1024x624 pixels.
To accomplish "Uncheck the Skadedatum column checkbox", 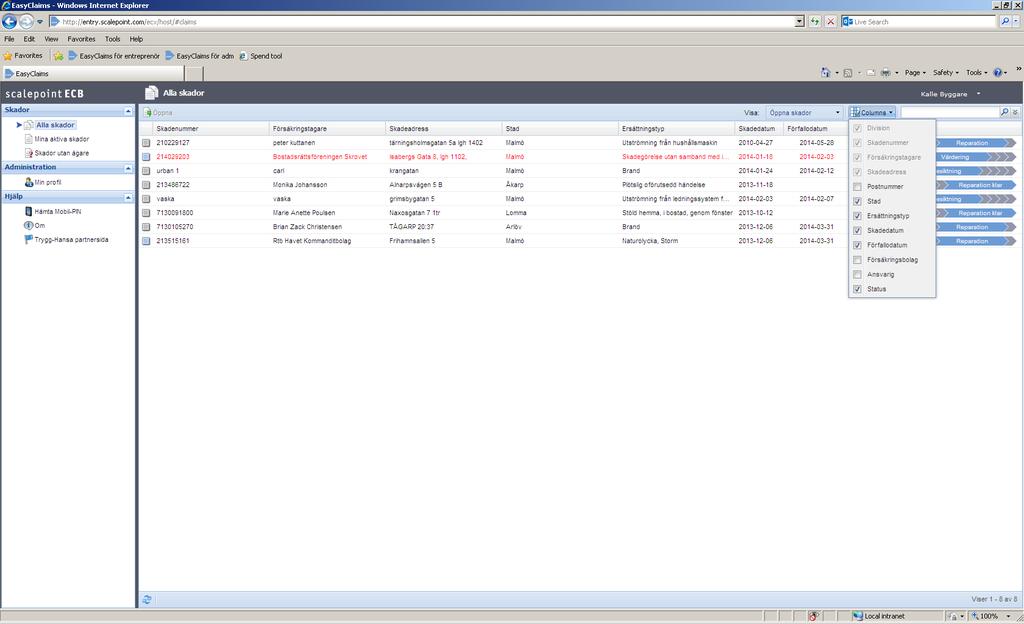I will [857, 230].
